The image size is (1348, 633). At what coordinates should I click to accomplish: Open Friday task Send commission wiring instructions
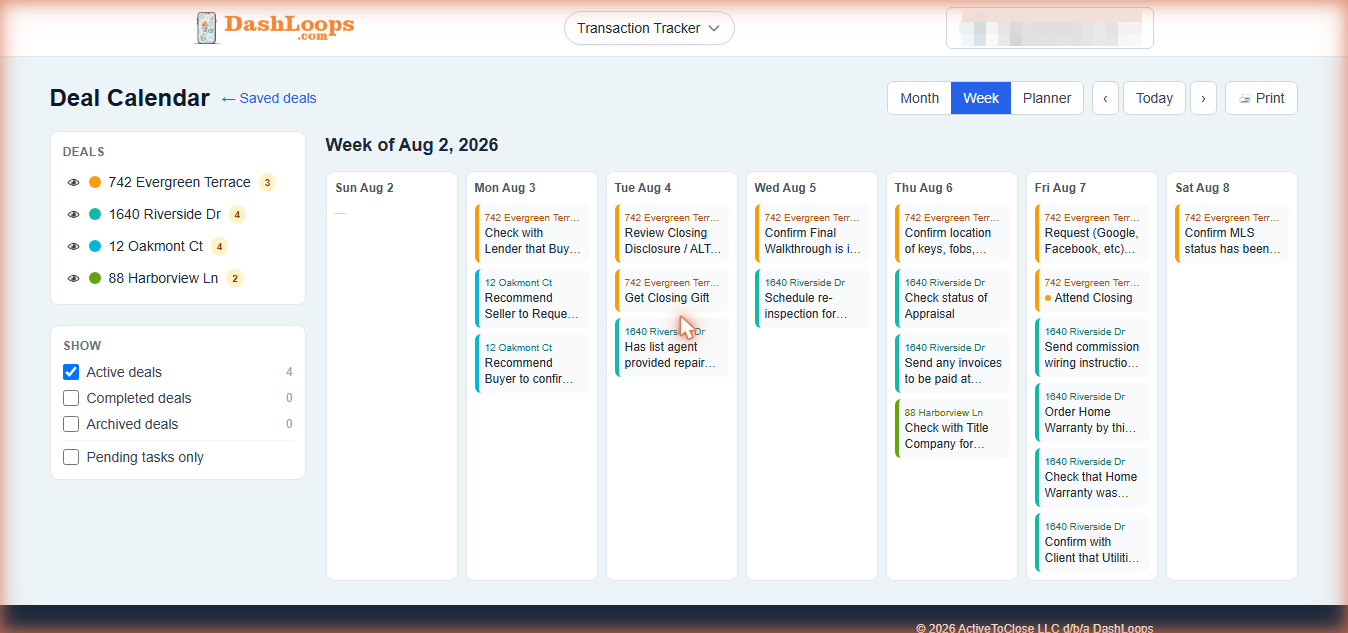(1092, 347)
